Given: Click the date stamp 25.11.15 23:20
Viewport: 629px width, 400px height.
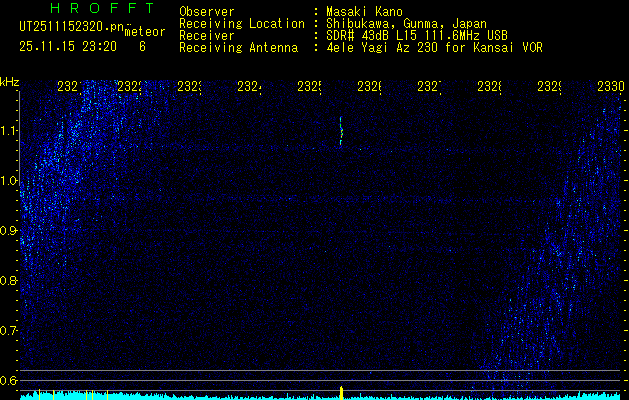Looking at the screenshot, I should (68, 47).
